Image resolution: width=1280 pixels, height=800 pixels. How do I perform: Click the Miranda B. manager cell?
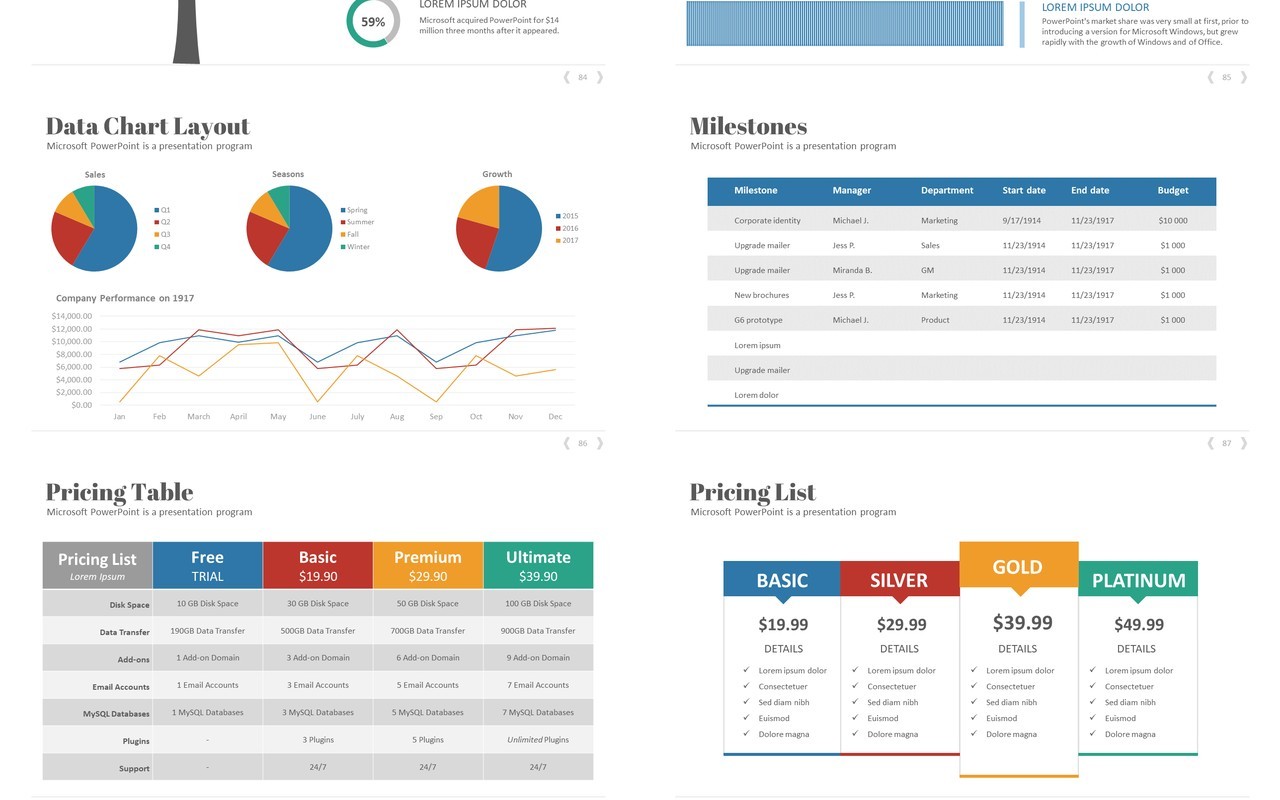(852, 270)
